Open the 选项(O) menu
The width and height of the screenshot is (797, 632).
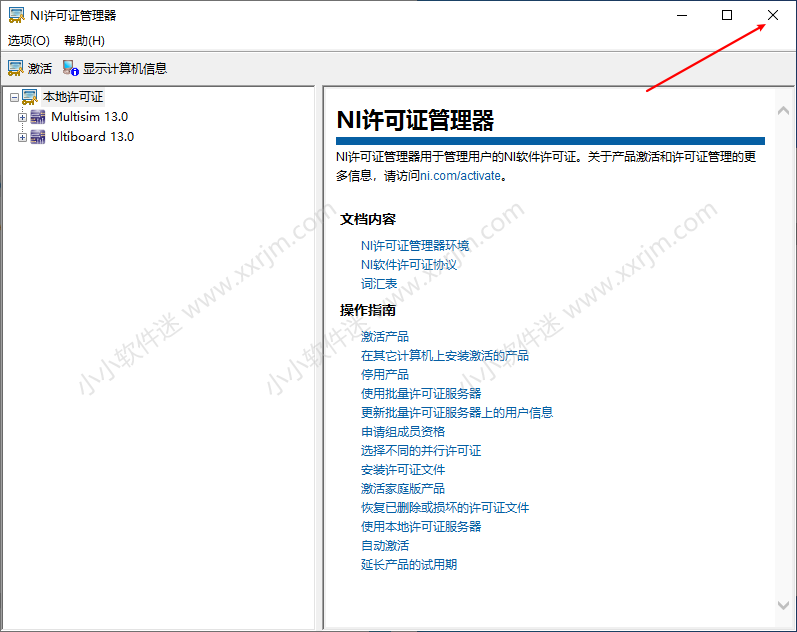pyautogui.click(x=29, y=41)
